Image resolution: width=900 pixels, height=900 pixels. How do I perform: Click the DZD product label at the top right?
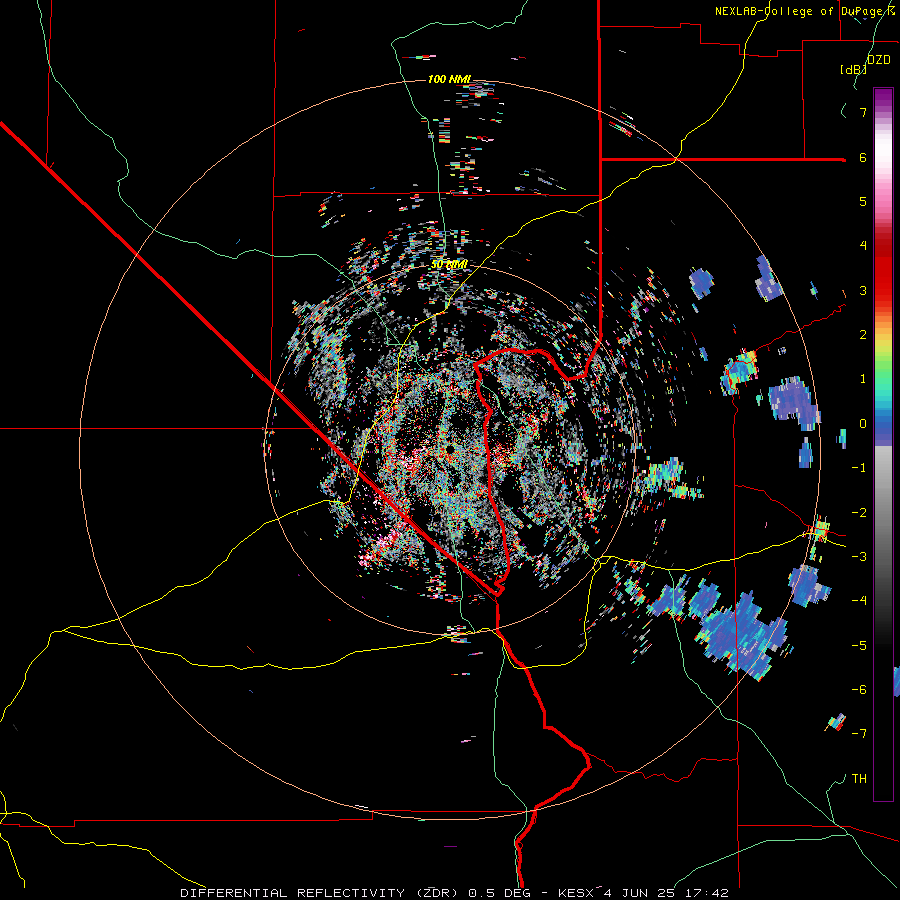879,59
